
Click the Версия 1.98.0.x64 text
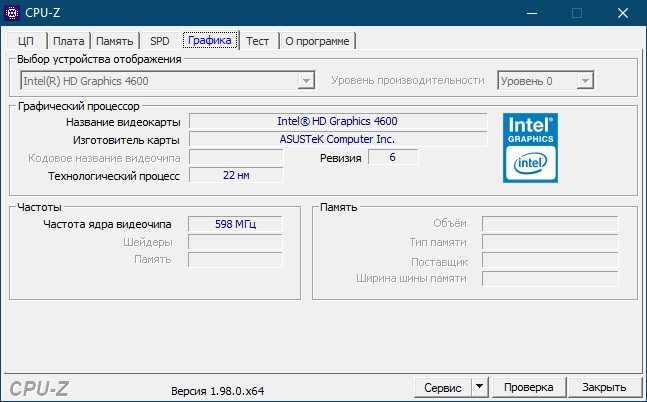[217, 391]
